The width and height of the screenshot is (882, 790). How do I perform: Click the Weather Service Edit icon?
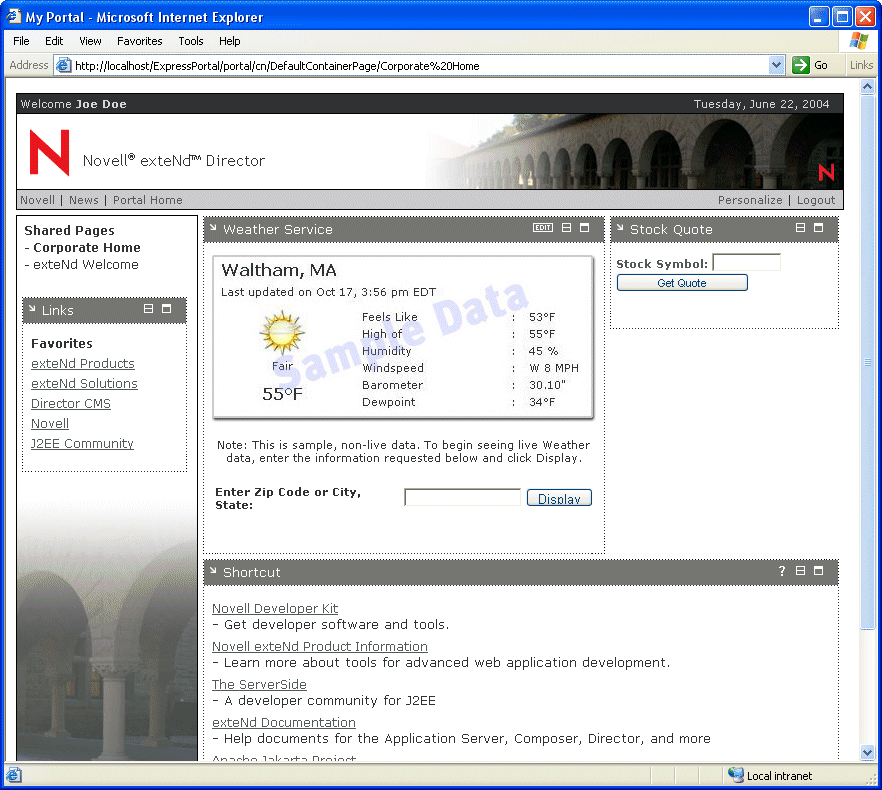[x=543, y=227]
